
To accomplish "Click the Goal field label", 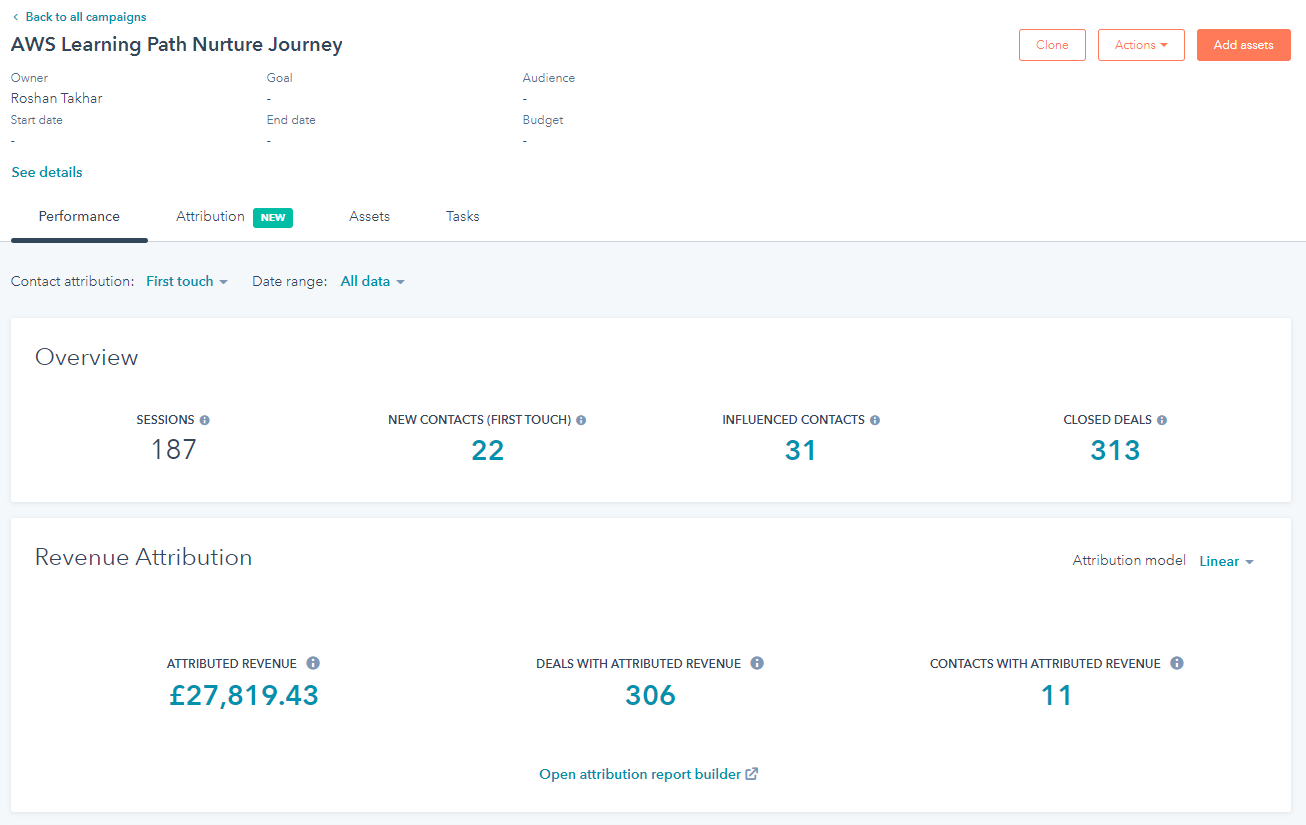I will (280, 78).
